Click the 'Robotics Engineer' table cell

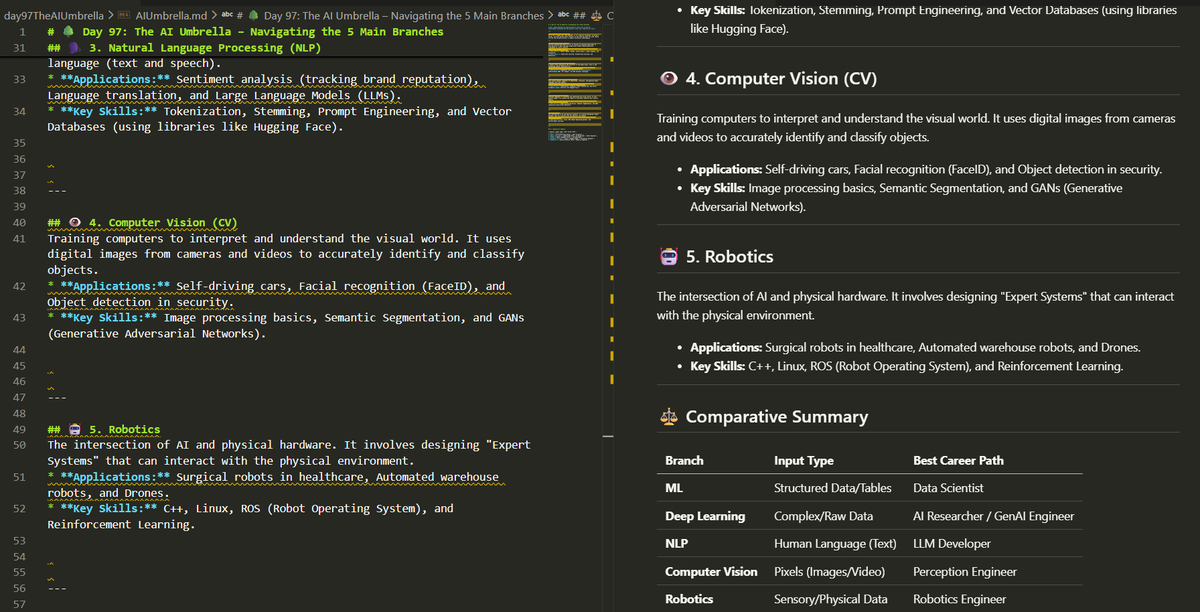point(959,599)
